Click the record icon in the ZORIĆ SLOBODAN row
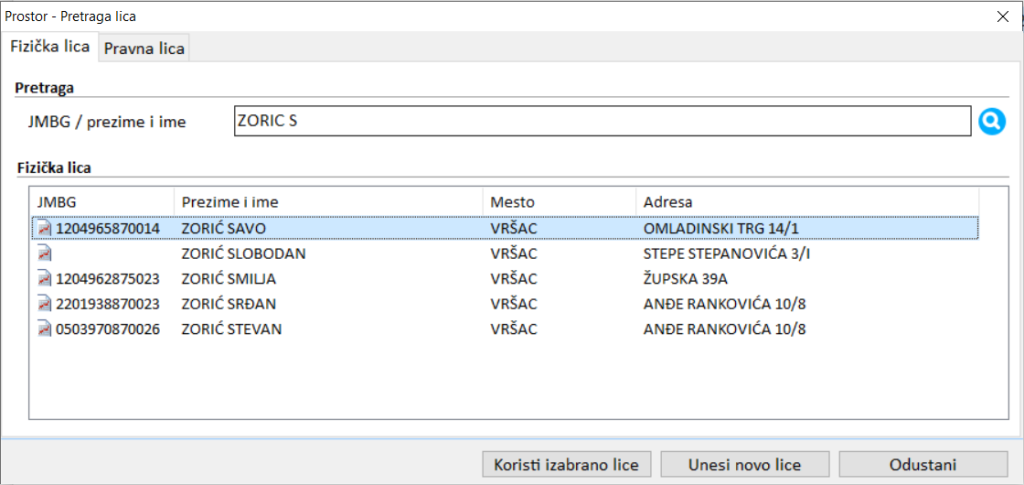 44,253
